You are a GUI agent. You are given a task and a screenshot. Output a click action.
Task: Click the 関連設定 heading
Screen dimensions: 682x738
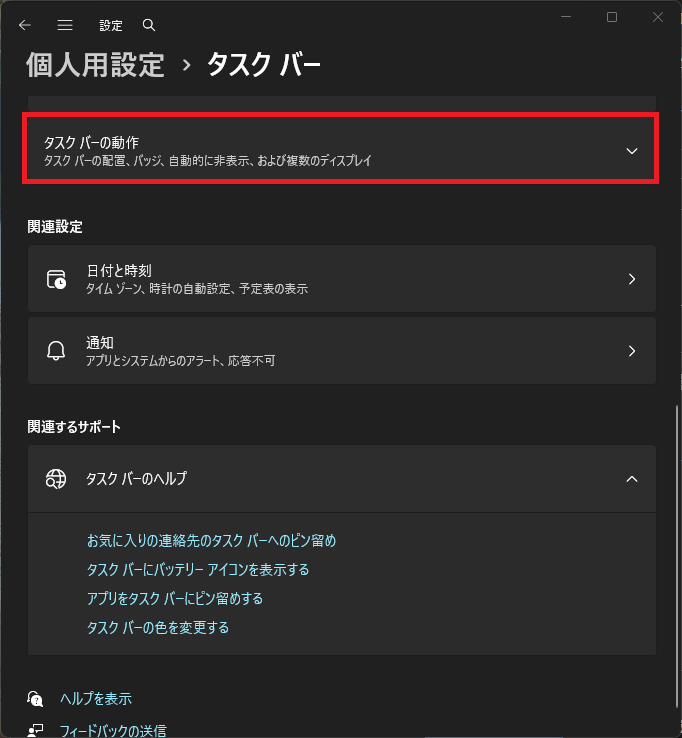click(x=55, y=227)
